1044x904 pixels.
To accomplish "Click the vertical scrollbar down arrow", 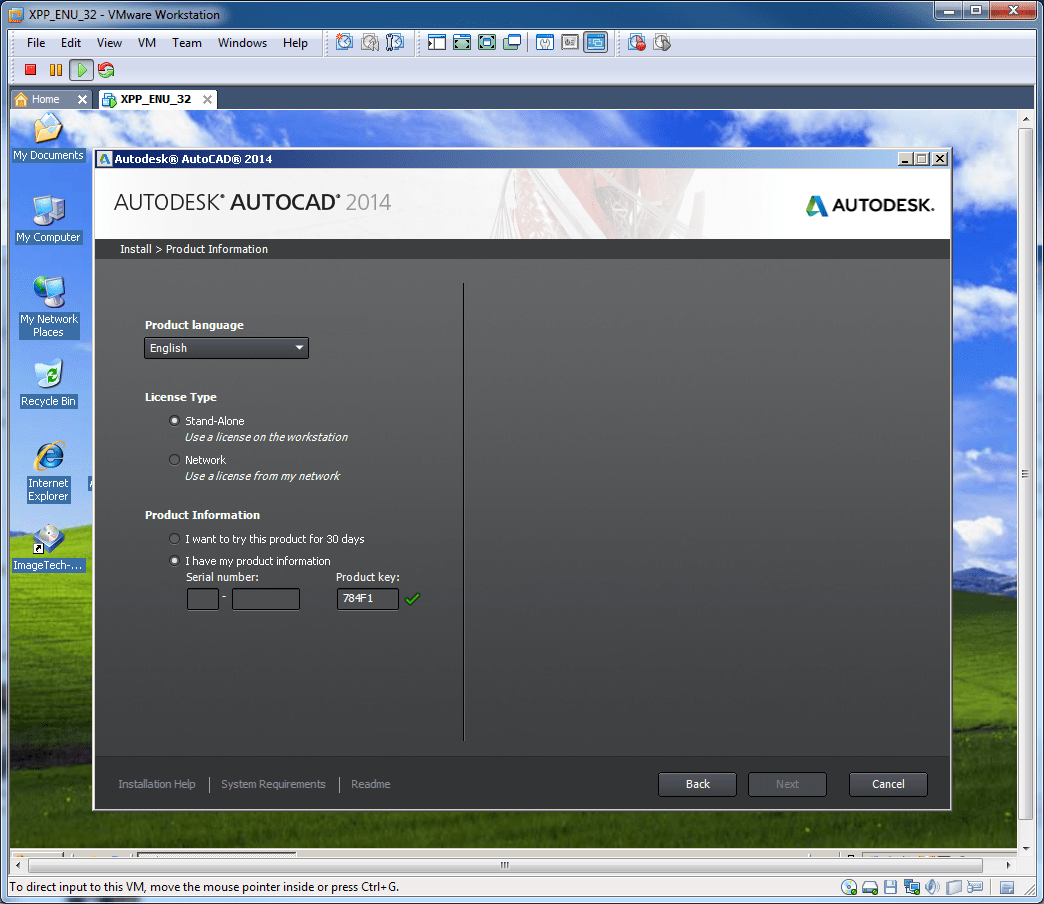I will 1026,848.
